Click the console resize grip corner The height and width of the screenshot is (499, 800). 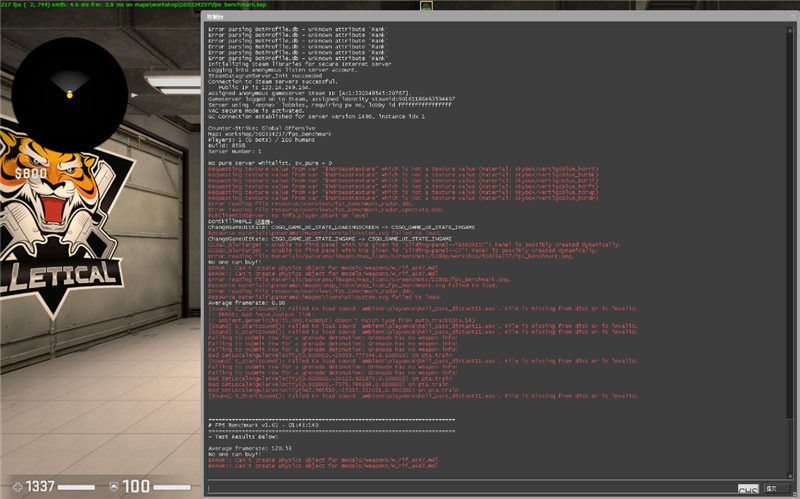pos(795,494)
